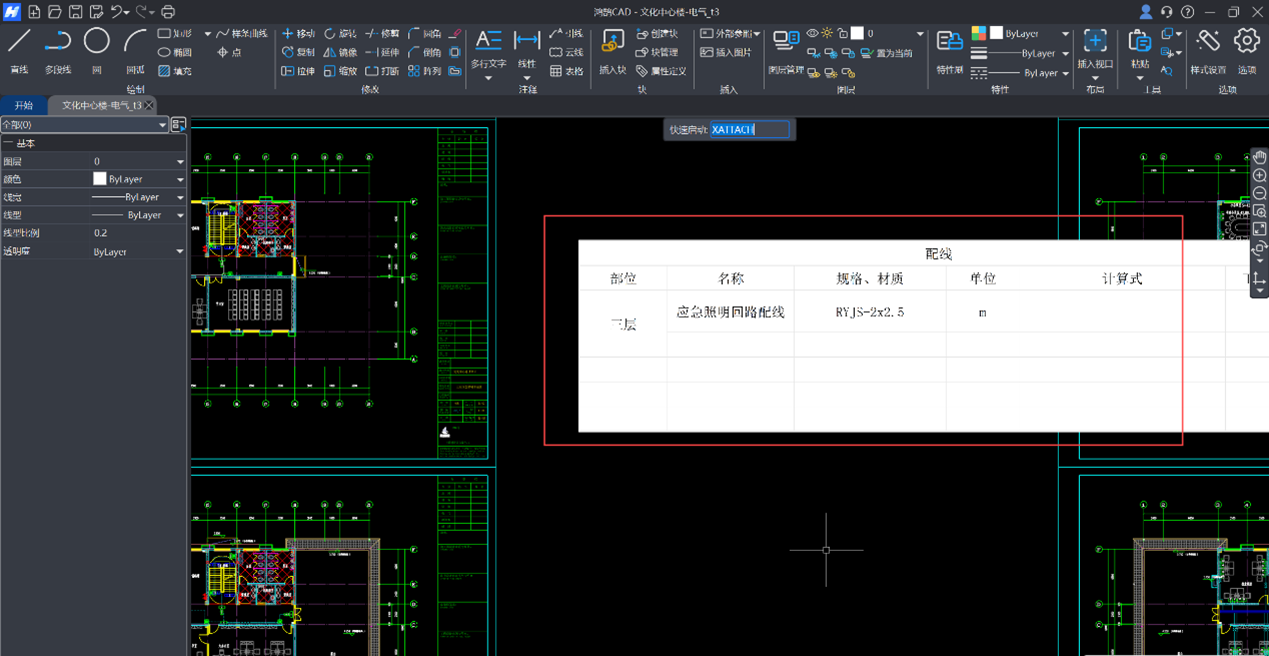
Task: Collapse the 基本 properties section
Action: (8, 144)
